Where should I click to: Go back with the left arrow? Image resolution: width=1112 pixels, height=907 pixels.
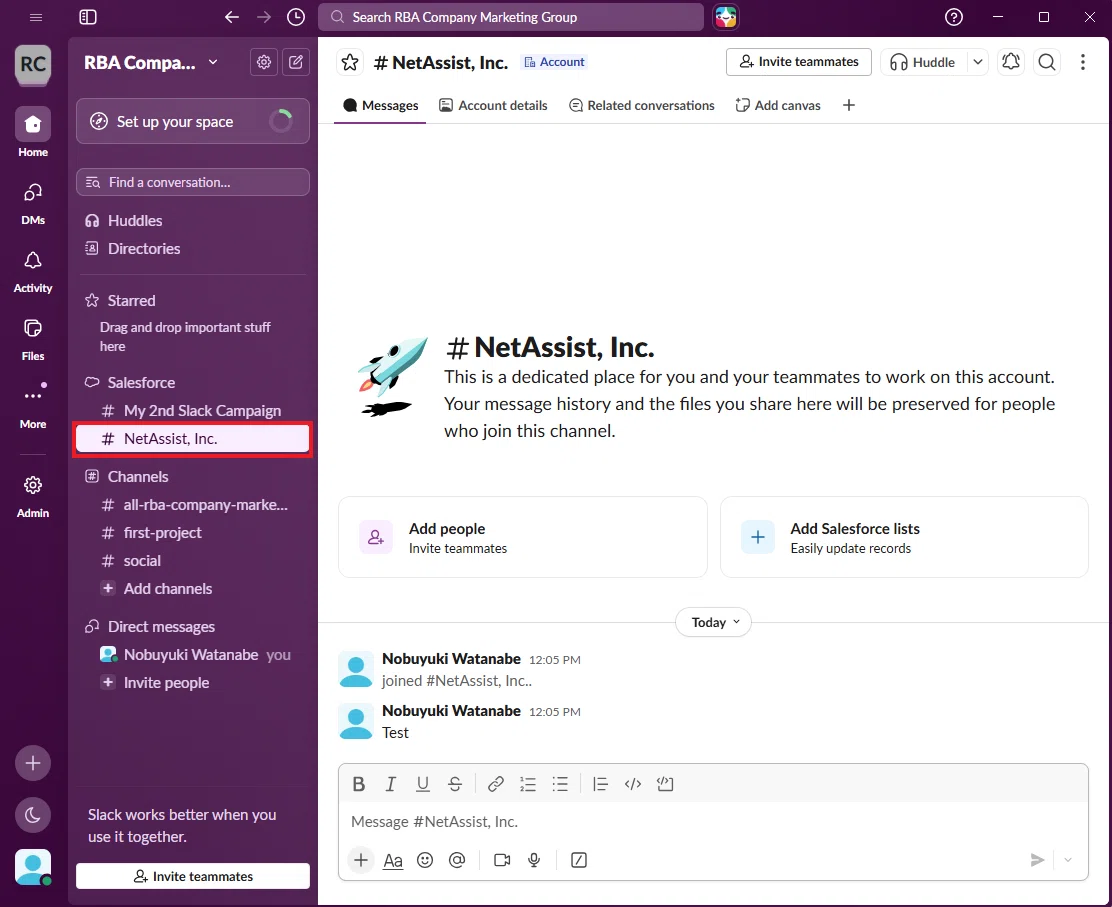click(x=232, y=17)
